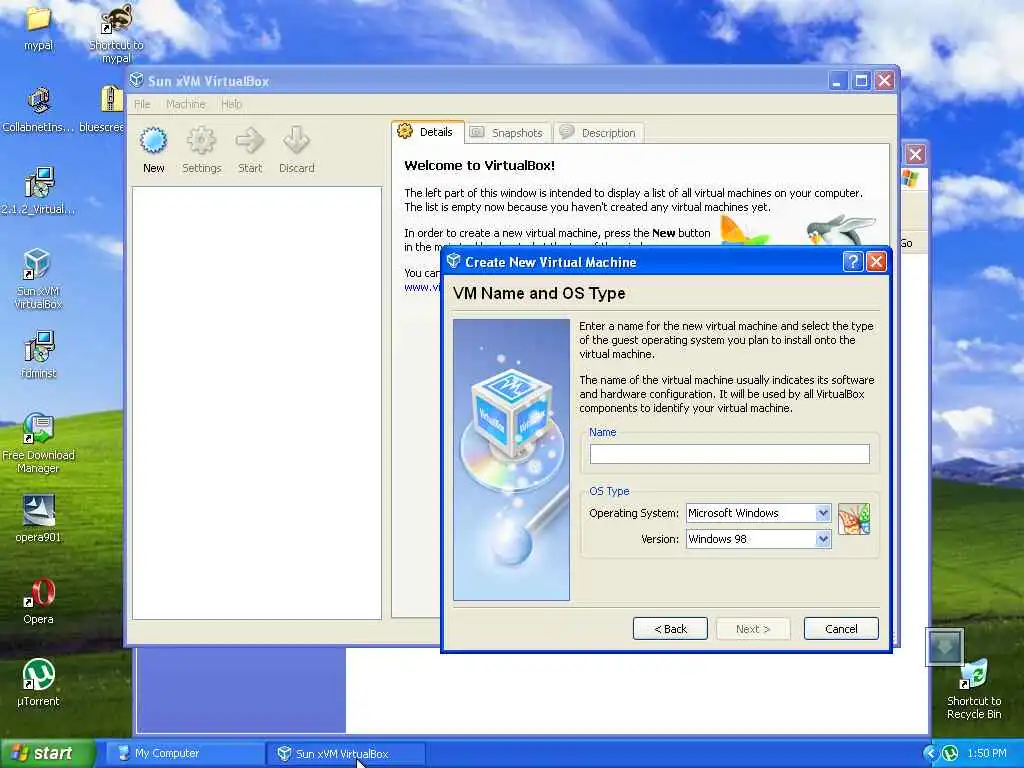The height and width of the screenshot is (768, 1024).
Task: Click the Next > button
Action: point(753,629)
